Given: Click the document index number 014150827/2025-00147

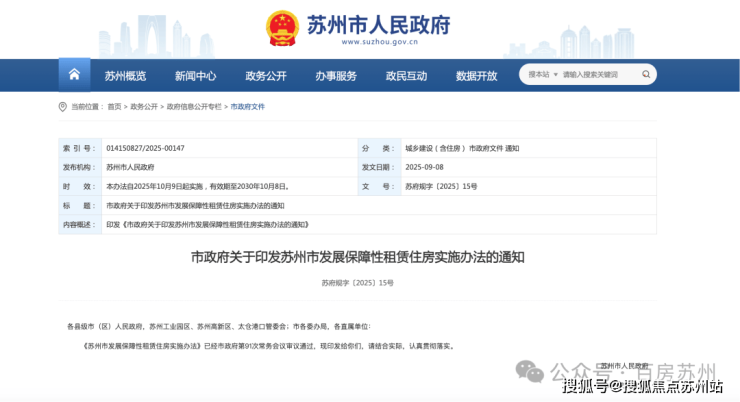Looking at the screenshot, I should click(145, 148).
